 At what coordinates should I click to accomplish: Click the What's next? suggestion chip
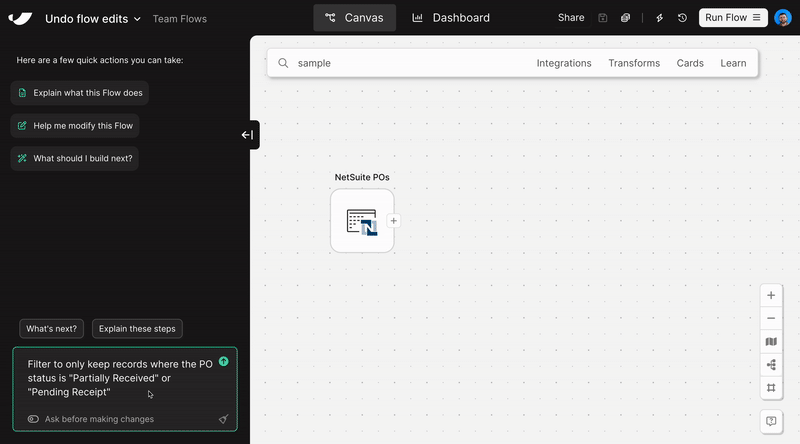point(52,329)
